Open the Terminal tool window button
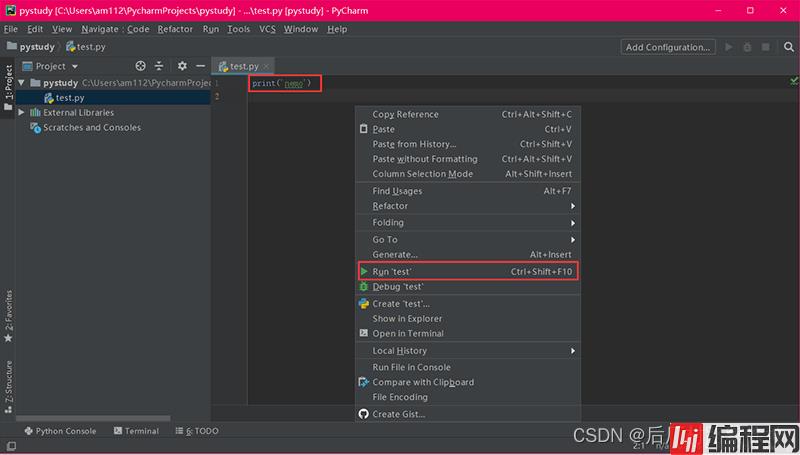 point(136,431)
